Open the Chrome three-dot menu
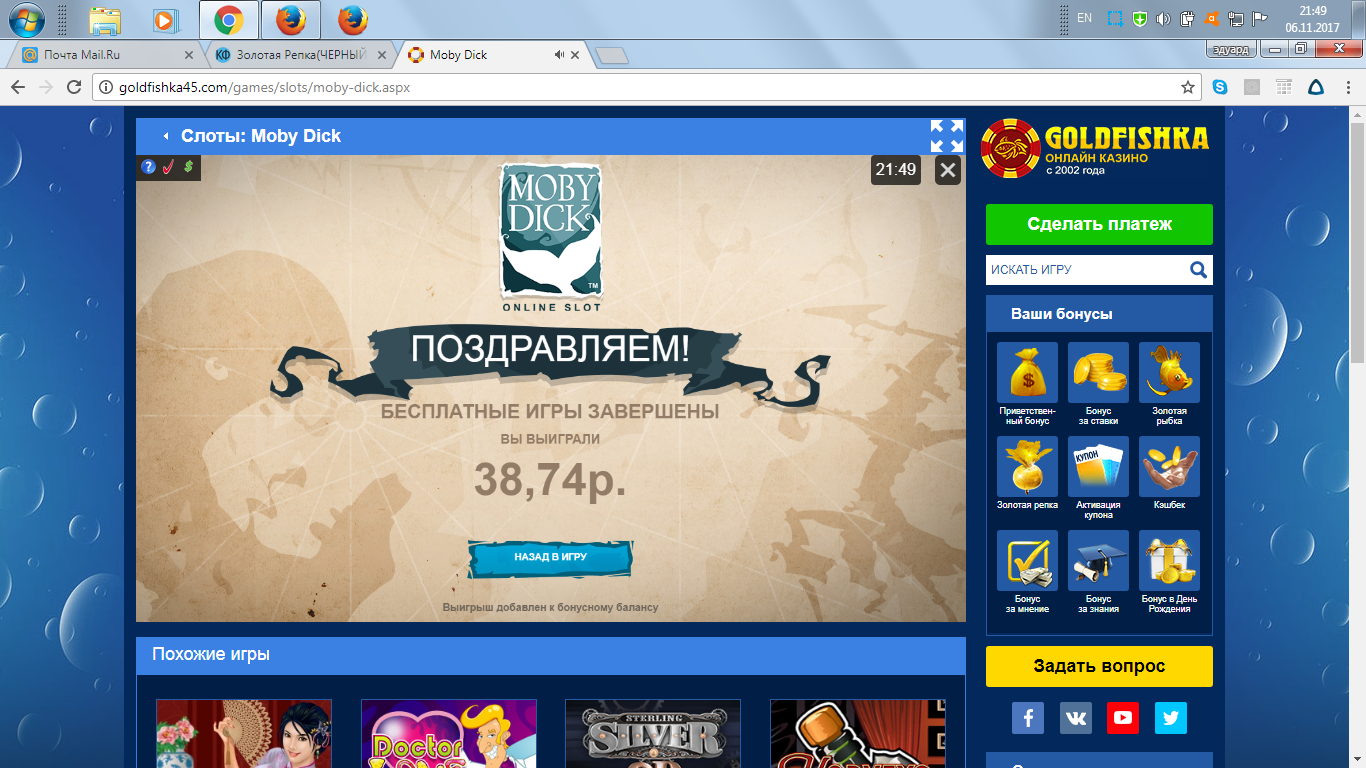Image resolution: width=1366 pixels, height=768 pixels. click(1348, 87)
